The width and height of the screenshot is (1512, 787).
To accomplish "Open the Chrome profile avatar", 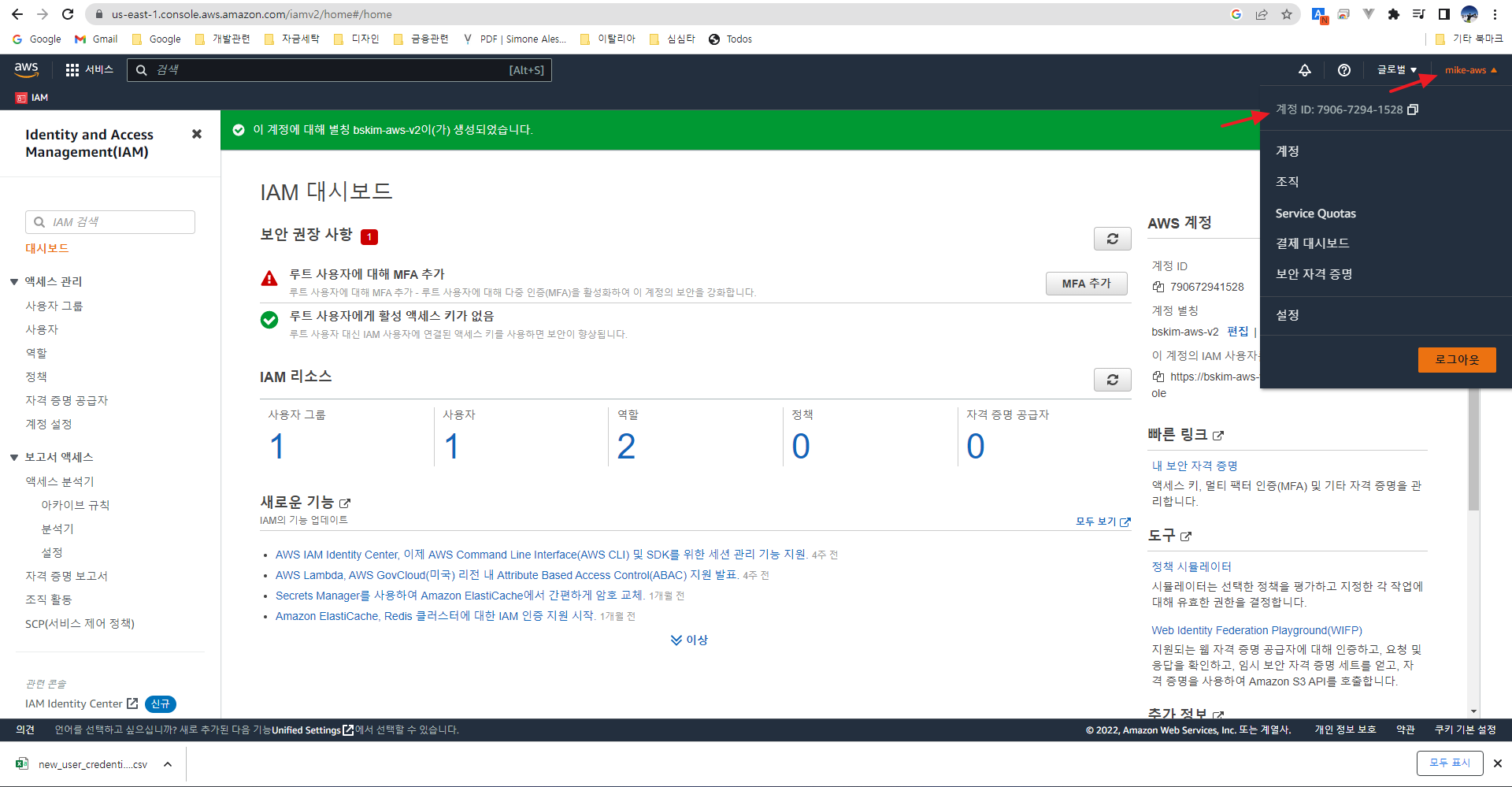I will tap(1469, 14).
